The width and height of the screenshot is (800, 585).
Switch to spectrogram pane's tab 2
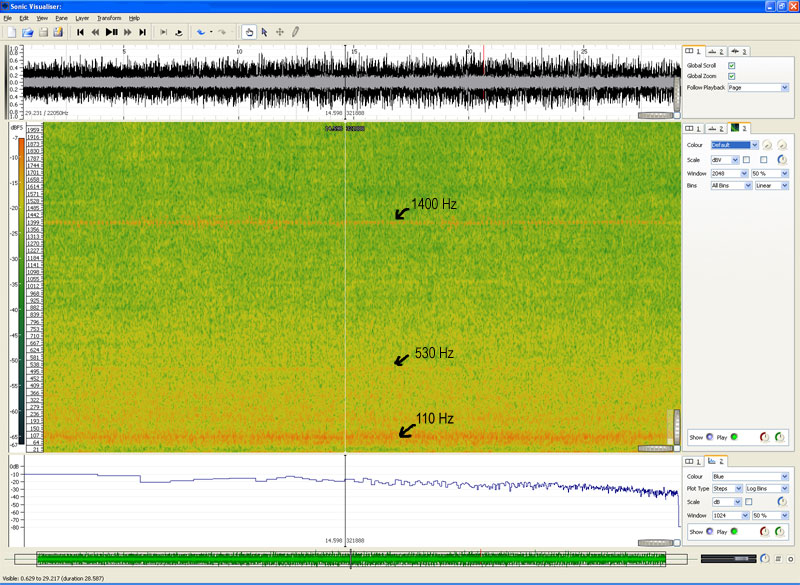click(716, 129)
